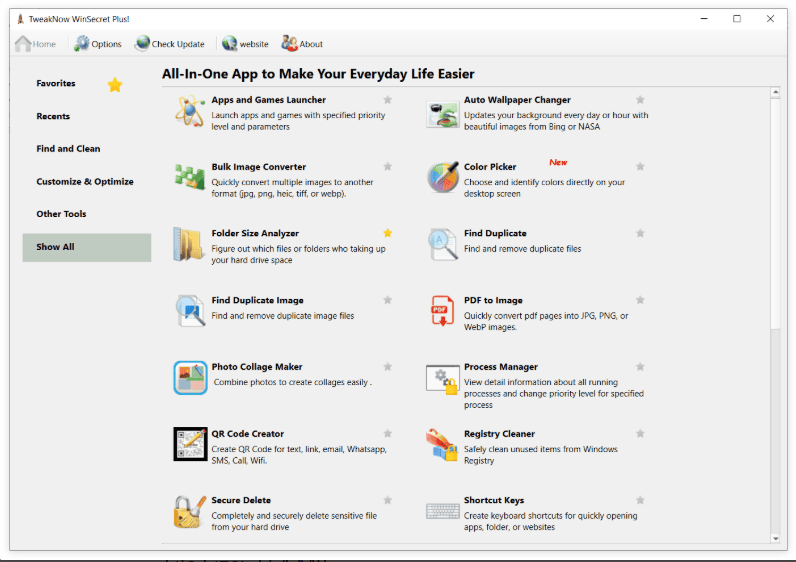Favorite Apps and Games Launcher with its star
This screenshot has width=796, height=562.
388,100
